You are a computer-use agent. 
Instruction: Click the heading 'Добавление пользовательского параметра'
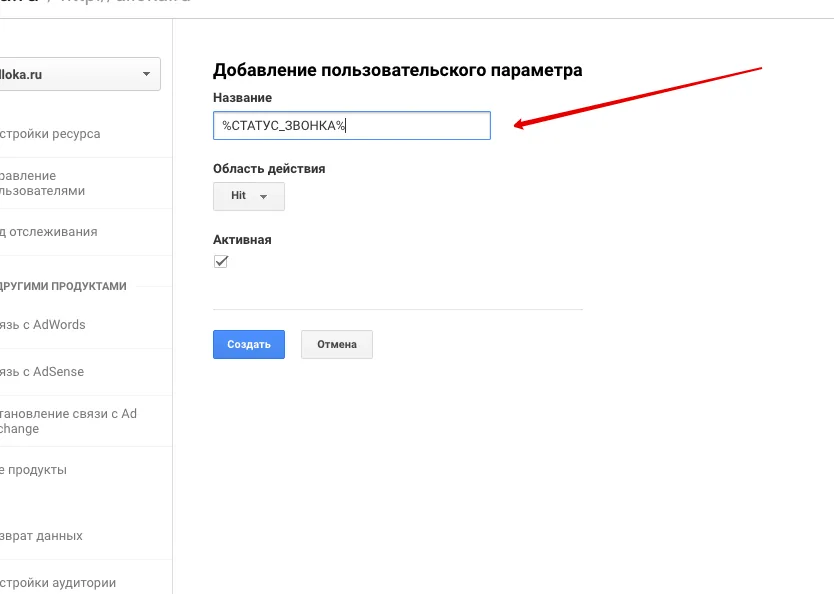[x=397, y=70]
